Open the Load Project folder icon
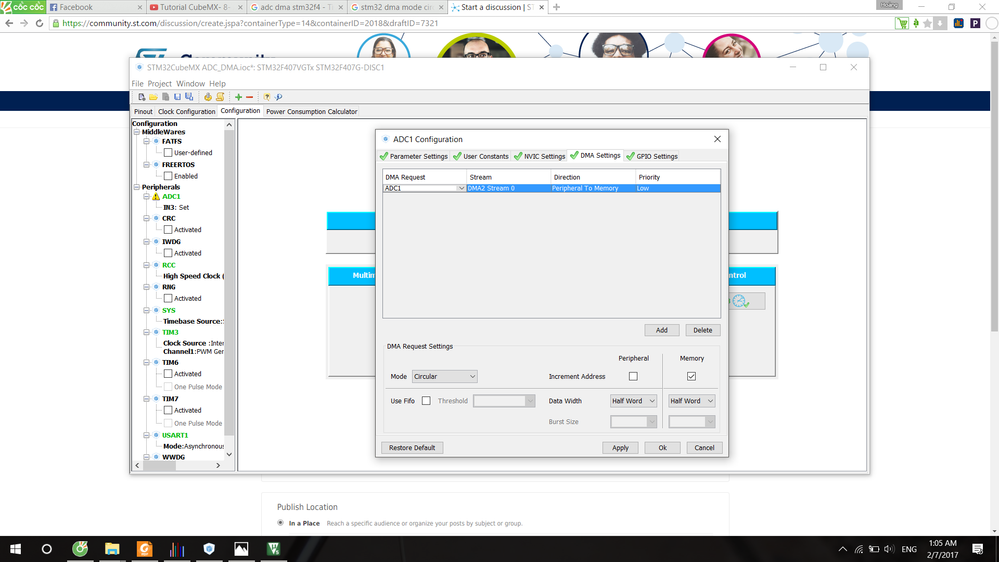The image size is (999, 562). point(154,97)
